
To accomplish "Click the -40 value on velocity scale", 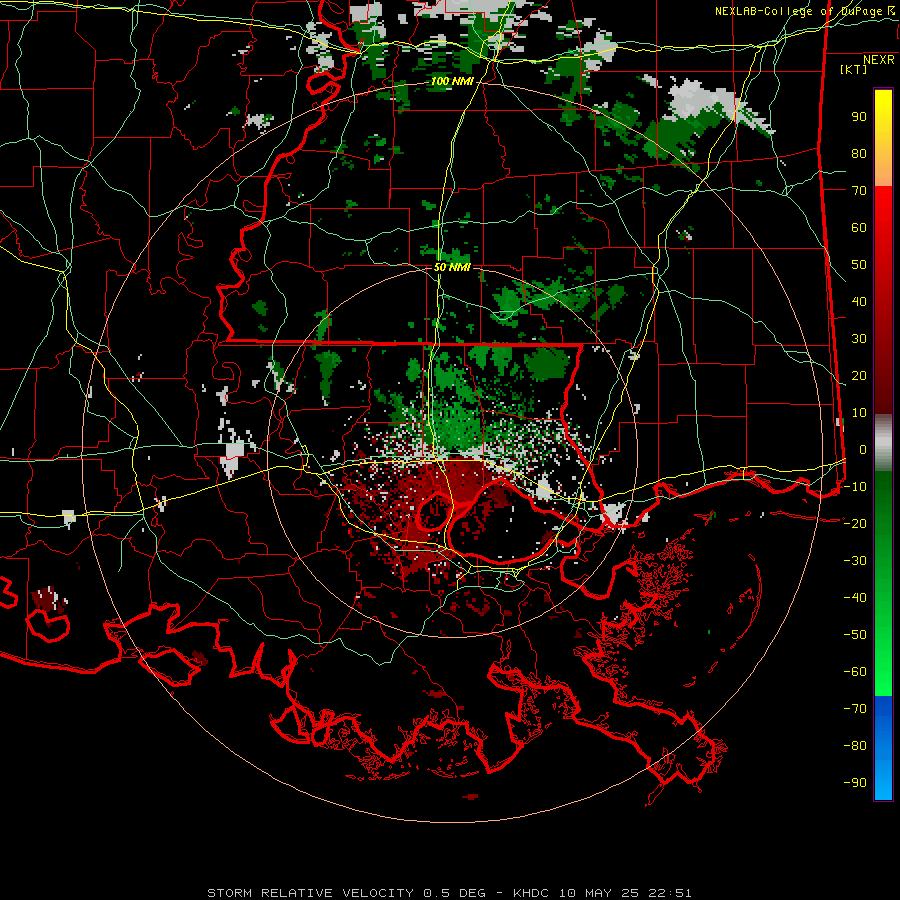I will click(x=855, y=598).
